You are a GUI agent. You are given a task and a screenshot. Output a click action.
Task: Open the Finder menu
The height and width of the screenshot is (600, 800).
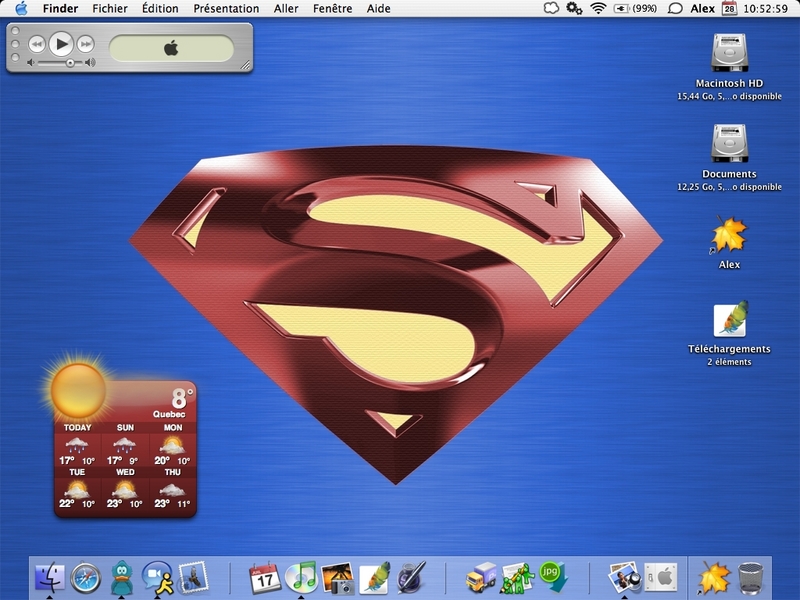(60, 9)
